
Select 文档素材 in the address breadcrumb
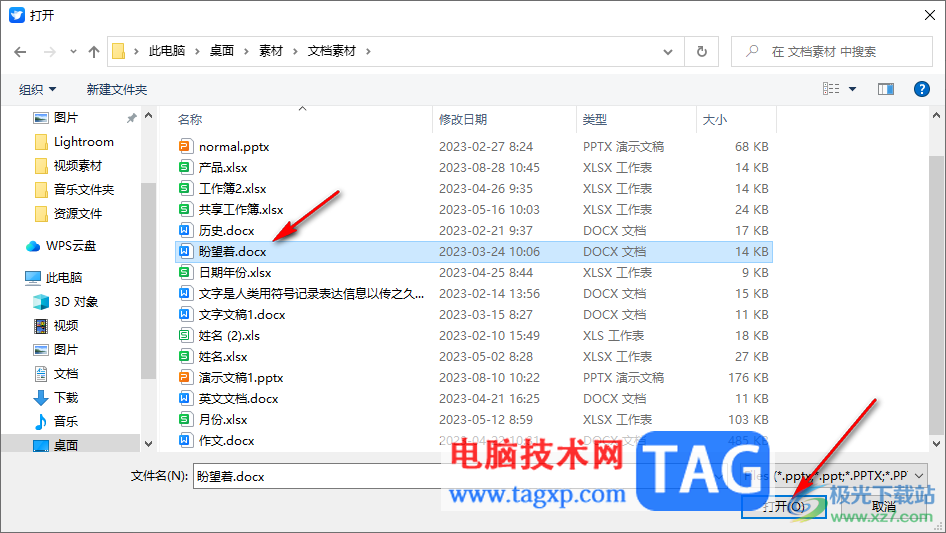click(331, 51)
